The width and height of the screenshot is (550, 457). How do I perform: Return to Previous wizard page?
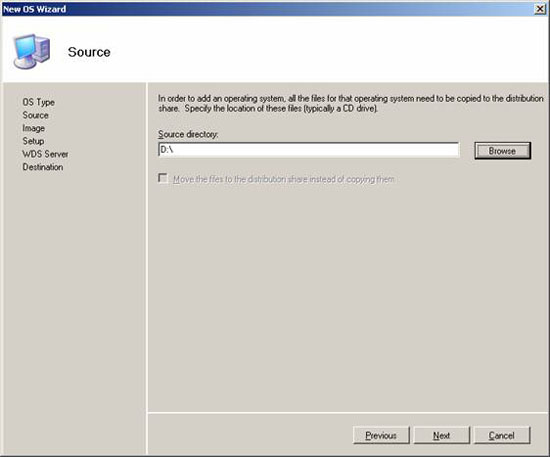(381, 435)
